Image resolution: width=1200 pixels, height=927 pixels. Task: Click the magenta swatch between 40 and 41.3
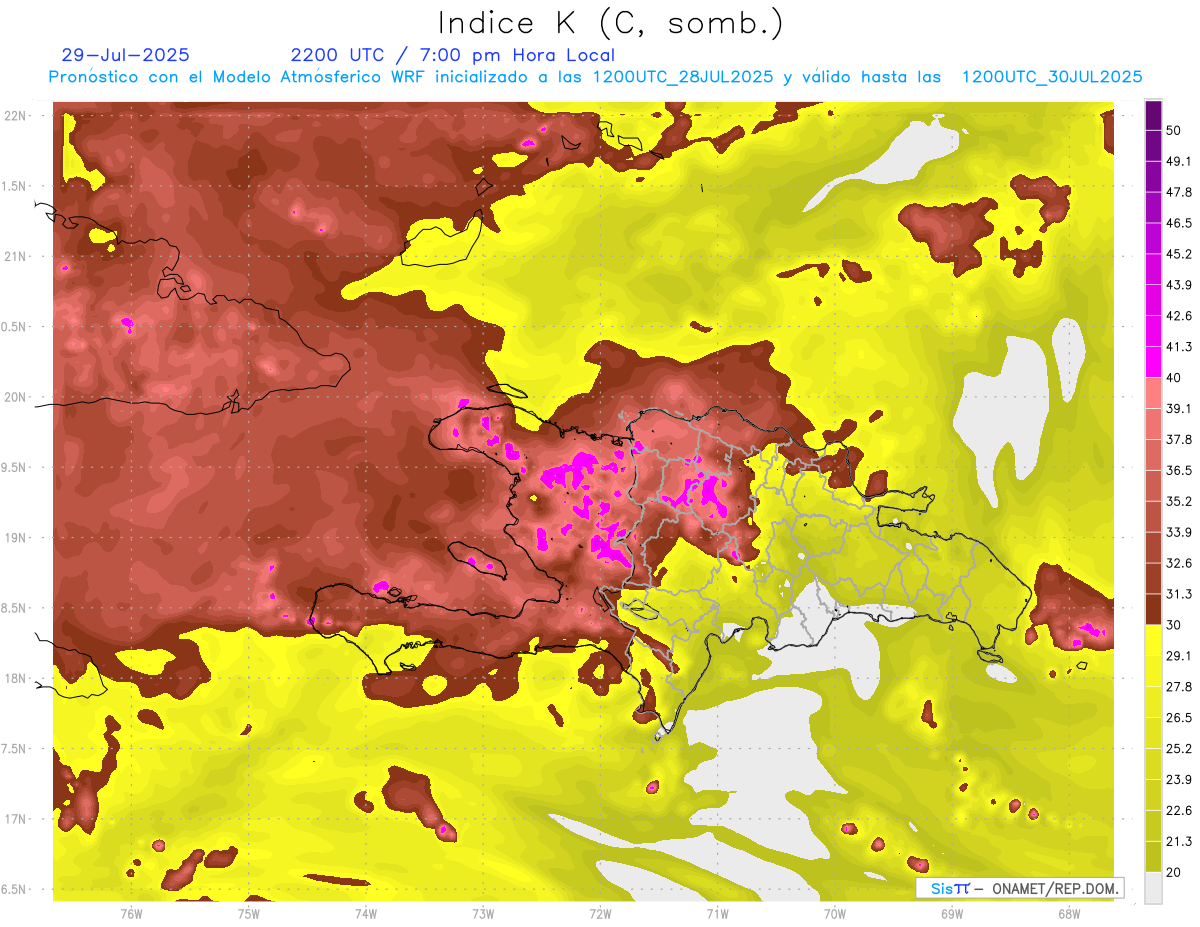click(1153, 362)
